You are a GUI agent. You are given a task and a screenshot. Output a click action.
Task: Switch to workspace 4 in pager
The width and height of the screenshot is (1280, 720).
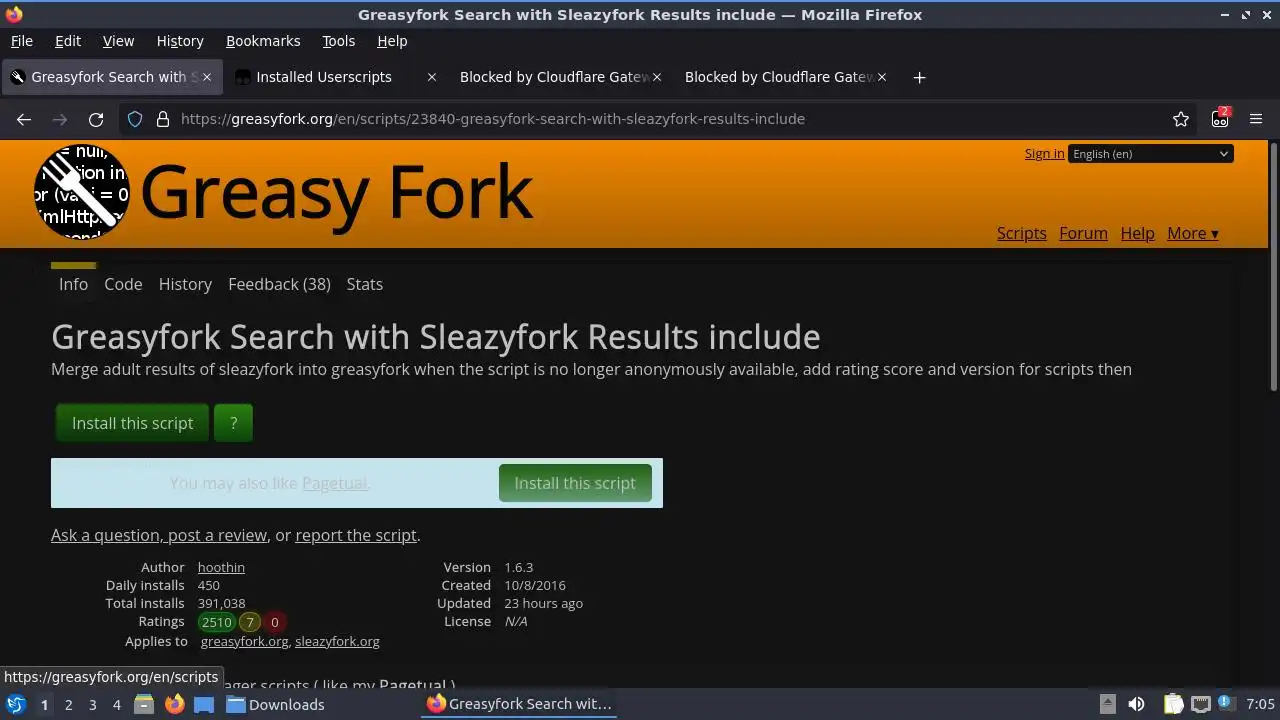click(x=116, y=705)
